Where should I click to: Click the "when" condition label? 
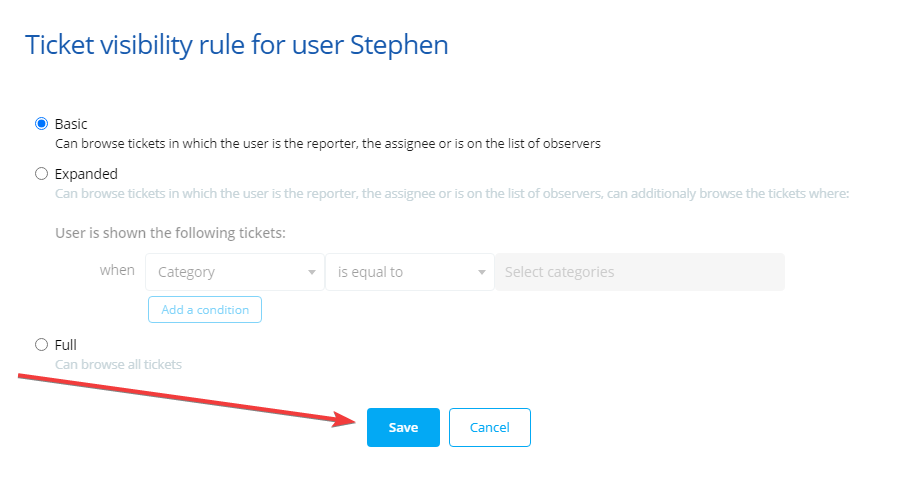point(117,271)
